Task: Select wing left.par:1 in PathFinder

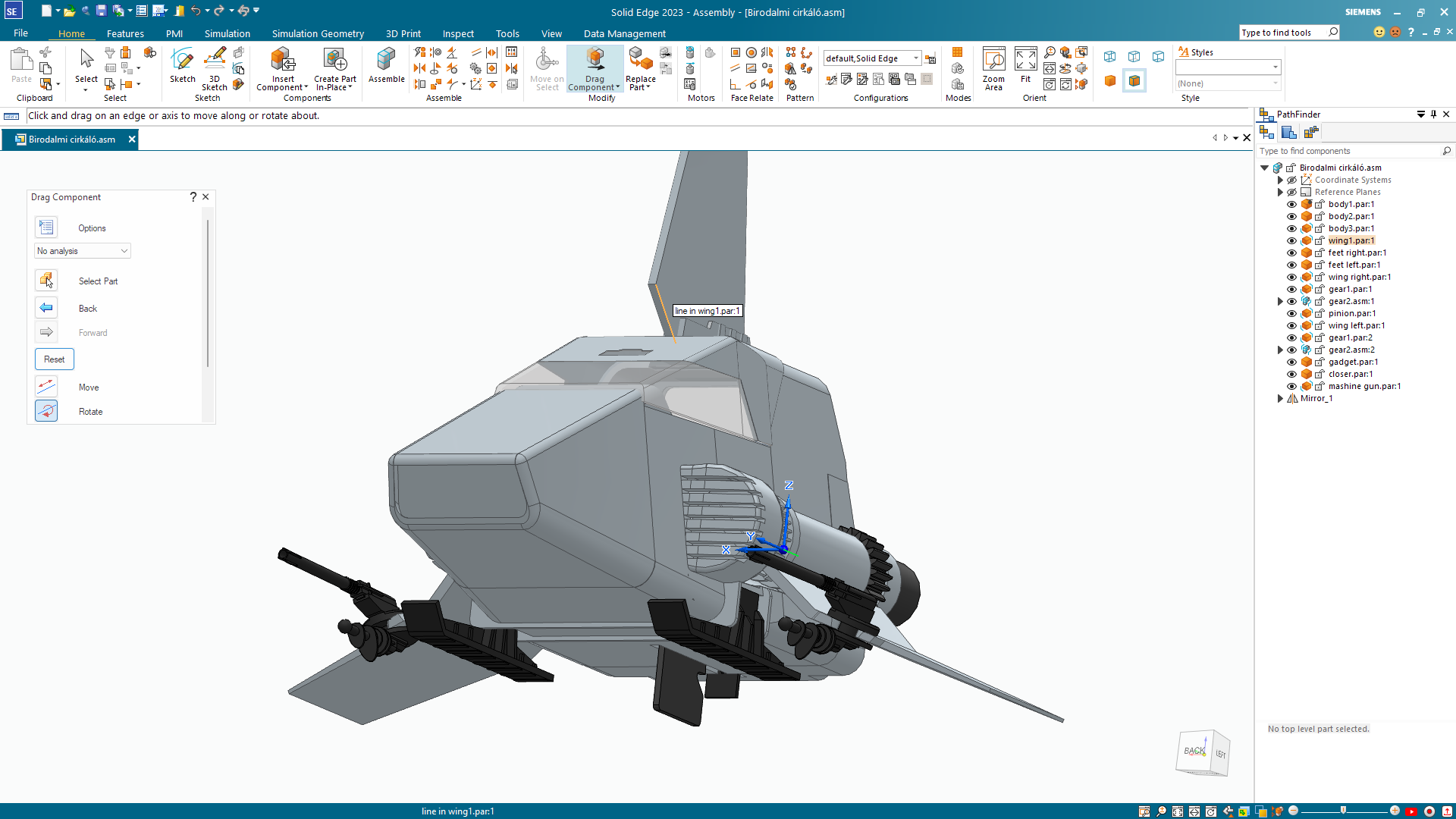Action: 1357,325
